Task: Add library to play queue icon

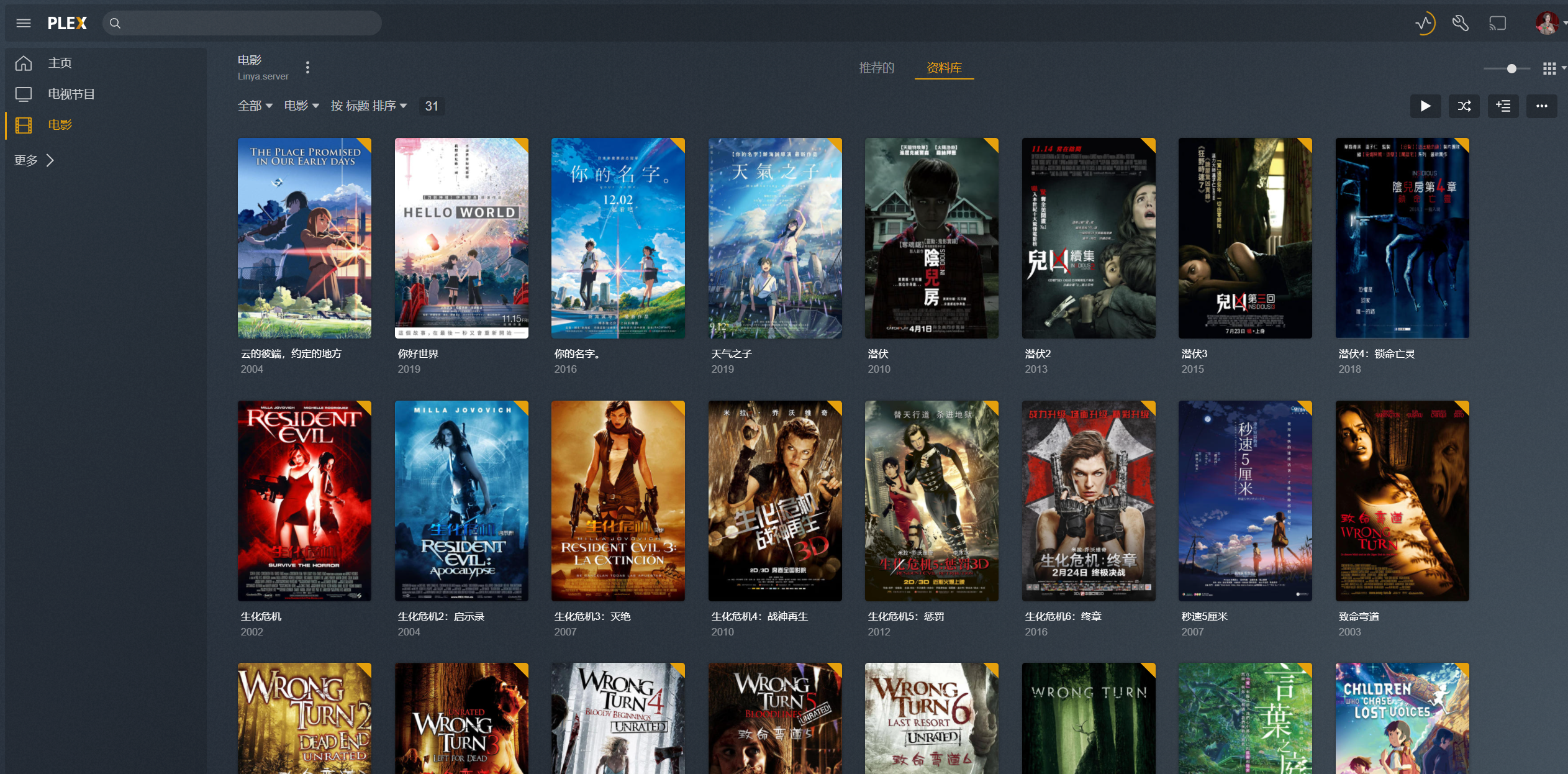Action: [x=1503, y=106]
